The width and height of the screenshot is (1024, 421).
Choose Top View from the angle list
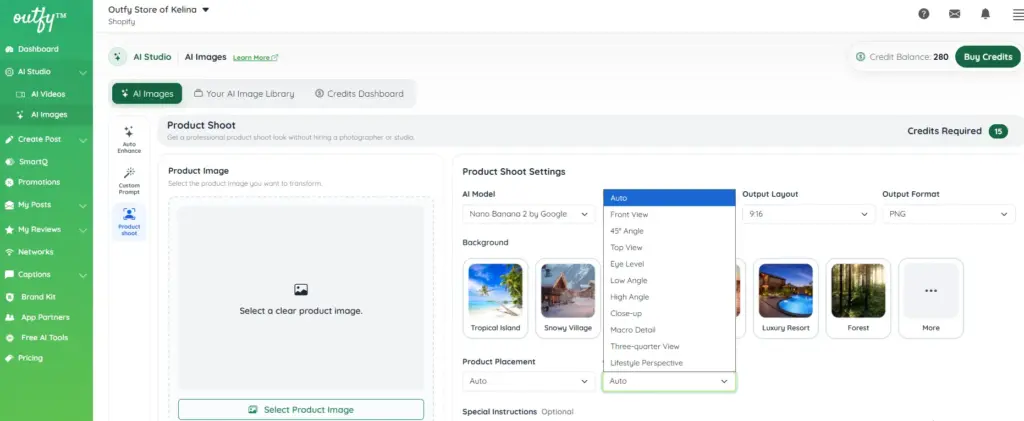(669, 247)
